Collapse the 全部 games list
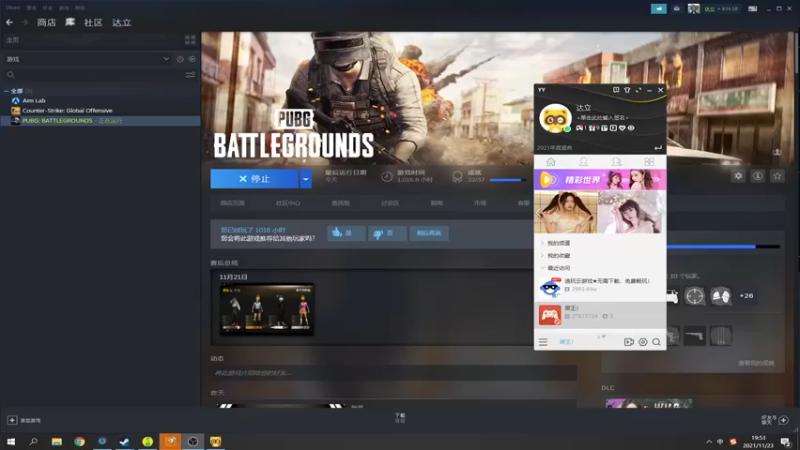 (x=6, y=91)
